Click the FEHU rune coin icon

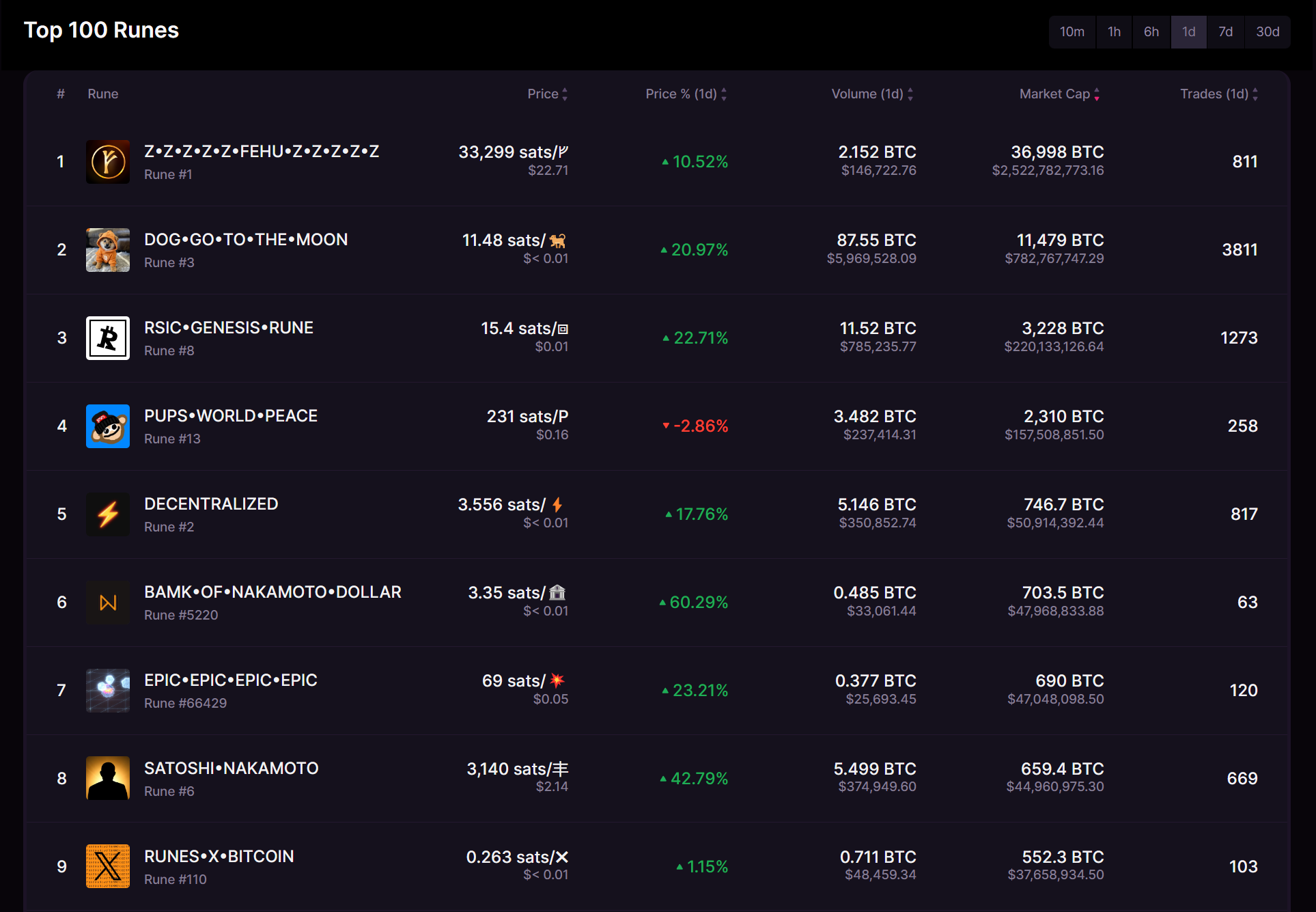pyautogui.click(x=107, y=162)
